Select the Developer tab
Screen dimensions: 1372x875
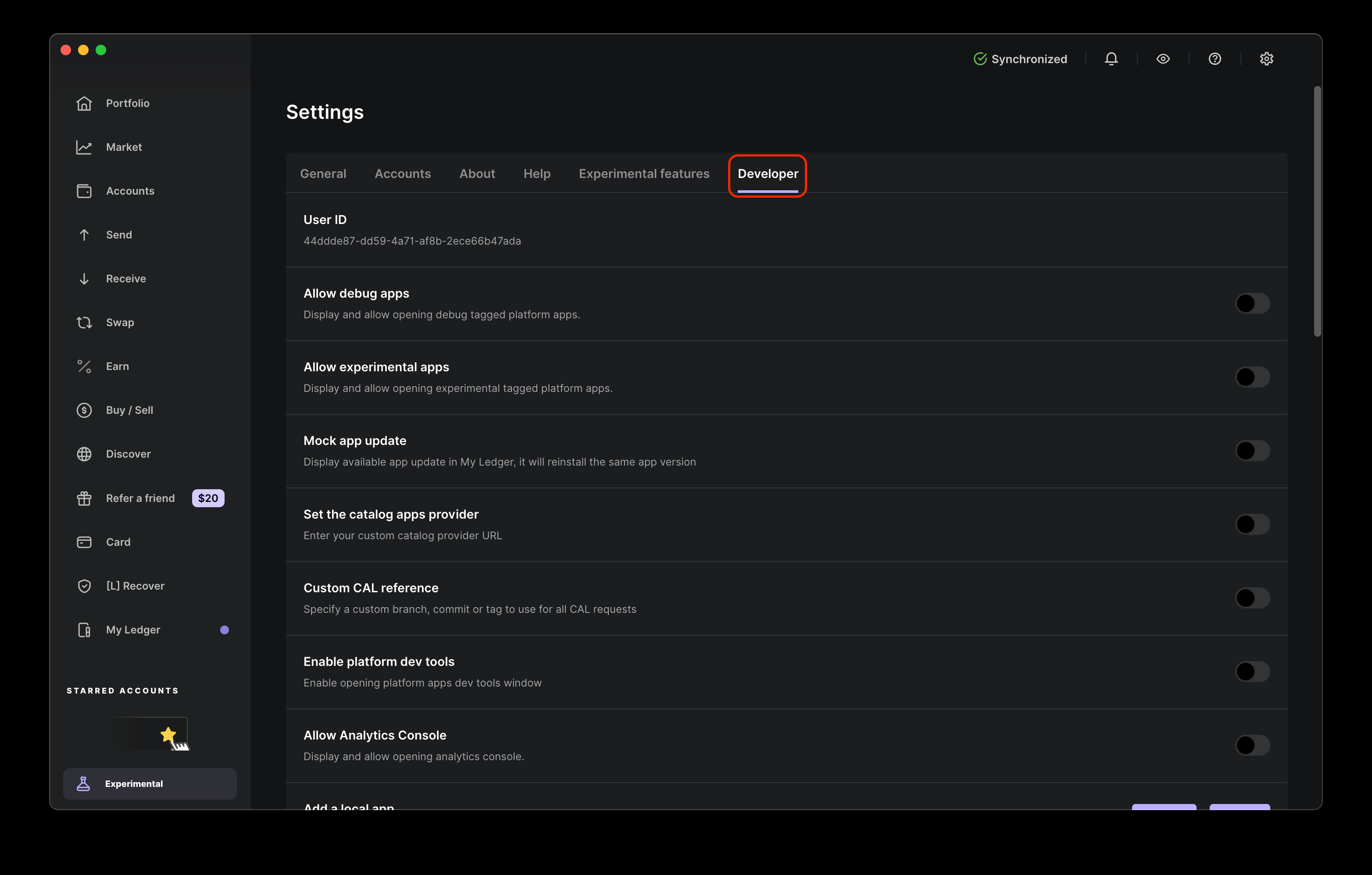768,174
